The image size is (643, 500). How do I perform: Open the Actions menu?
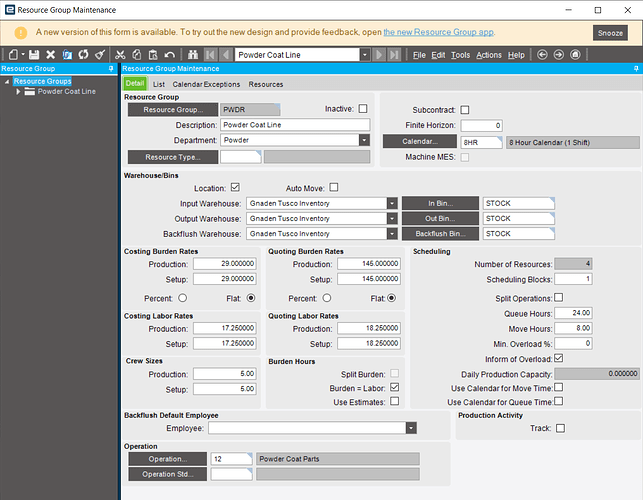(489, 54)
